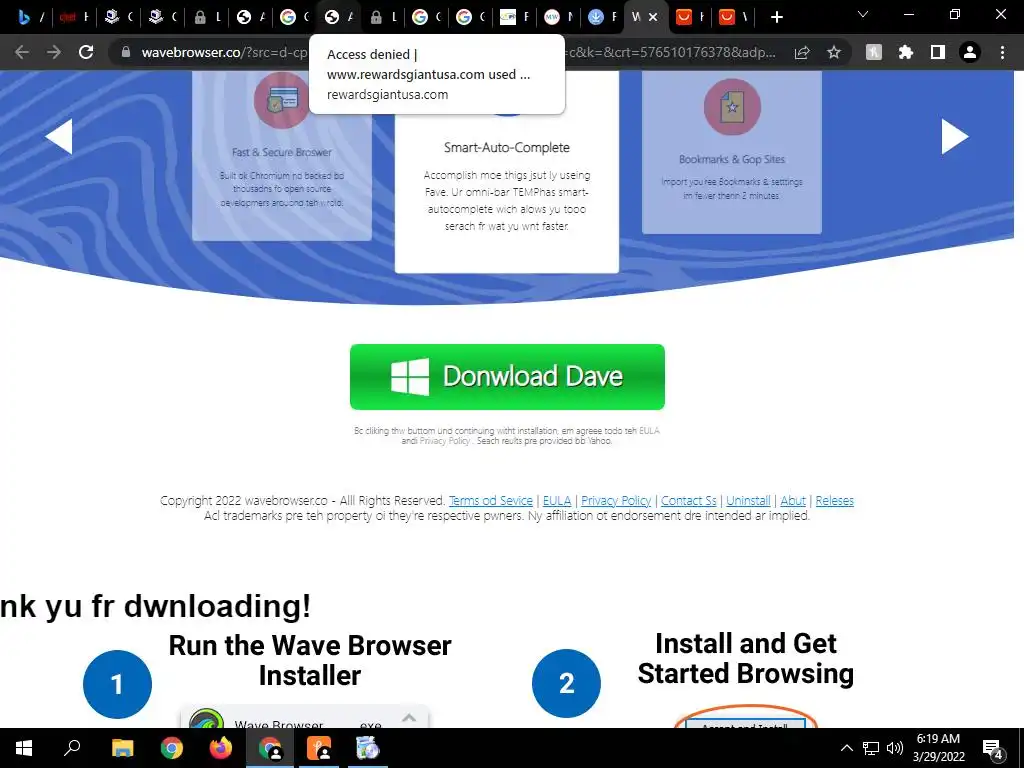Open network status in system tray
The width and height of the screenshot is (1024, 768).
click(871, 748)
